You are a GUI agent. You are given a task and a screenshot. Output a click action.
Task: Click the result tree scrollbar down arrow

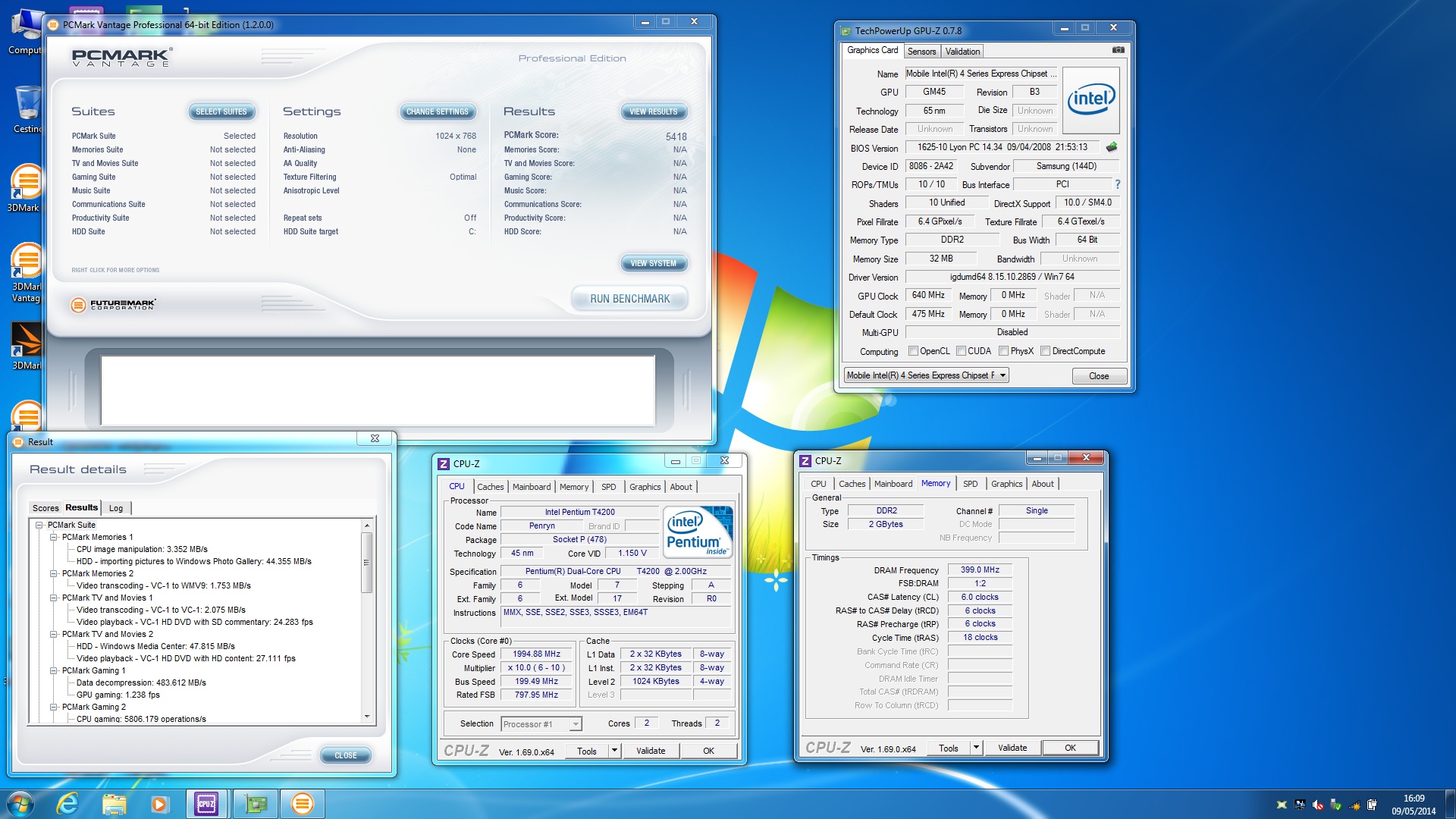(367, 717)
